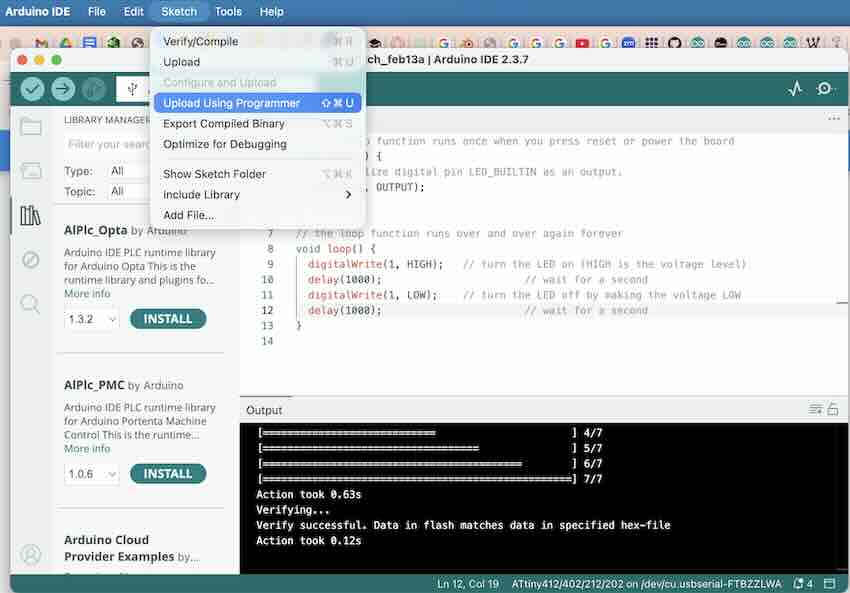This screenshot has height=593, width=850.
Task: Click code line 'void loop() {'
Action: pos(336,249)
